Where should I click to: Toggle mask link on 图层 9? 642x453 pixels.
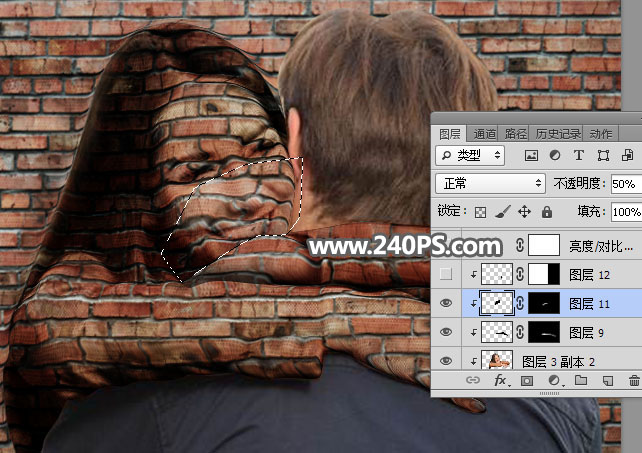(520, 332)
